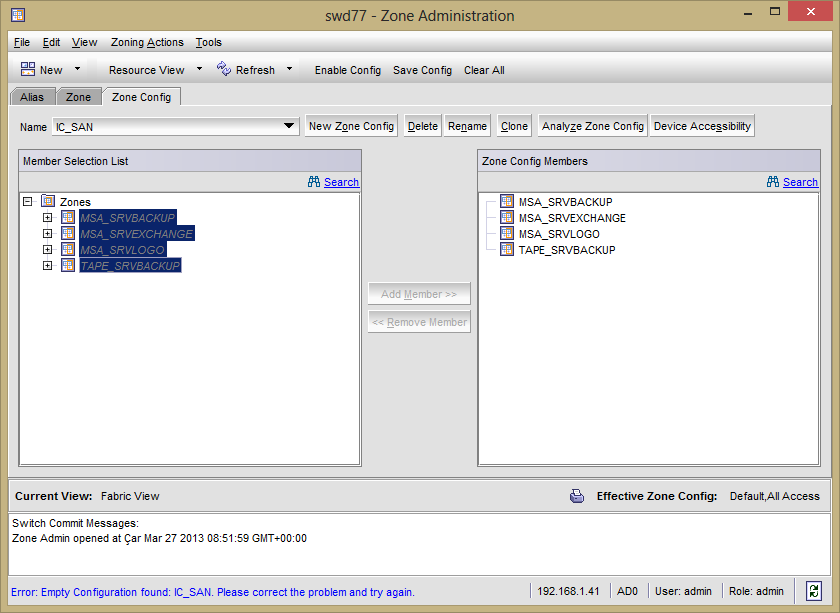Click the MSA_SRVBACKUP zone icon in Member Selection List
Viewport: 840px width, 613px height.
(x=68, y=217)
